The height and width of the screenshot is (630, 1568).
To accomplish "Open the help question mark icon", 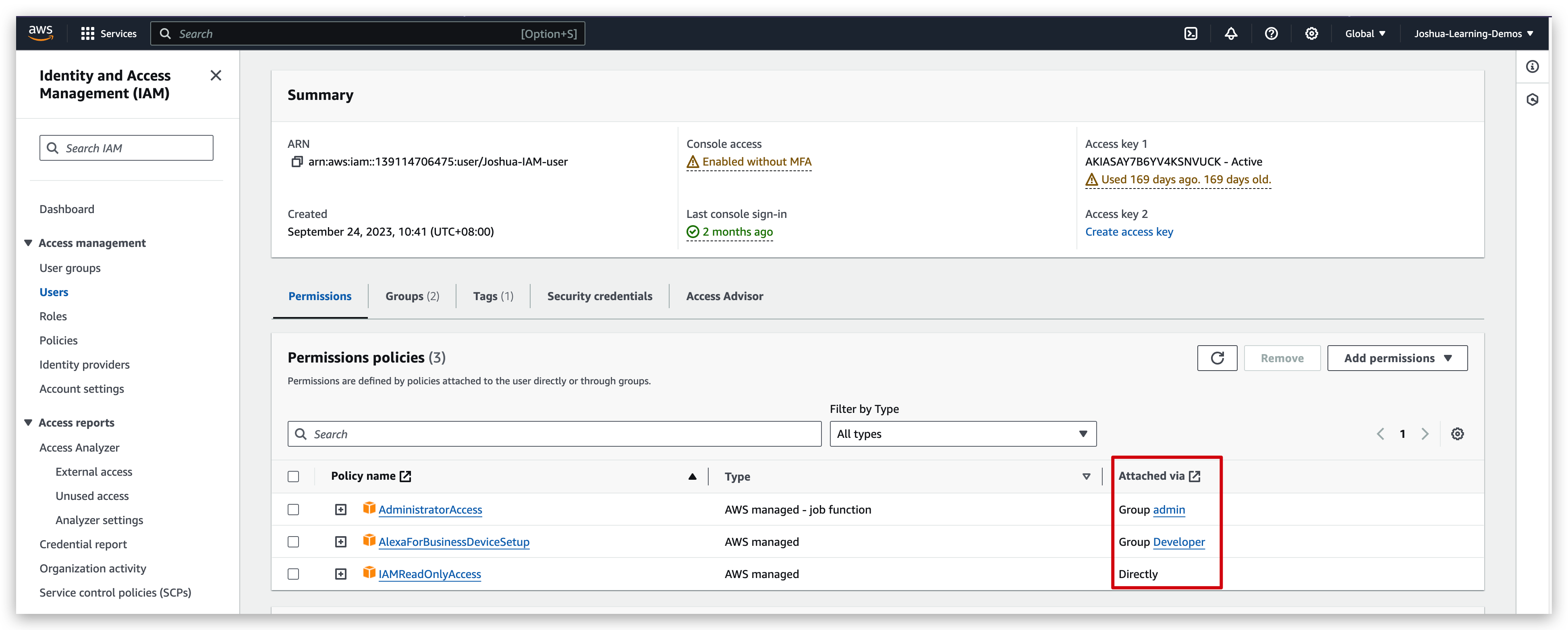I will 1271,33.
